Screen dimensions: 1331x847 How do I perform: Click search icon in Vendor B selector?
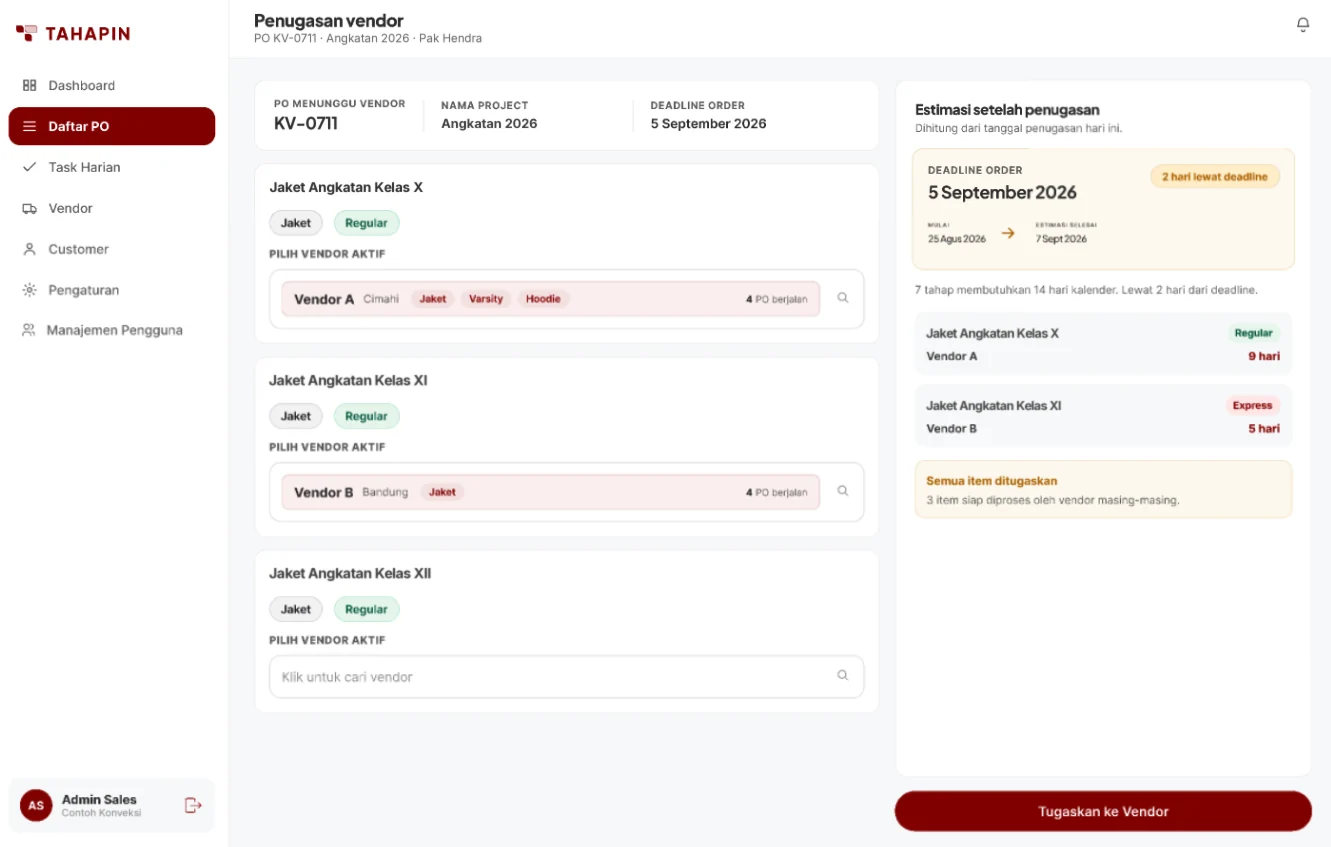pyautogui.click(x=843, y=491)
